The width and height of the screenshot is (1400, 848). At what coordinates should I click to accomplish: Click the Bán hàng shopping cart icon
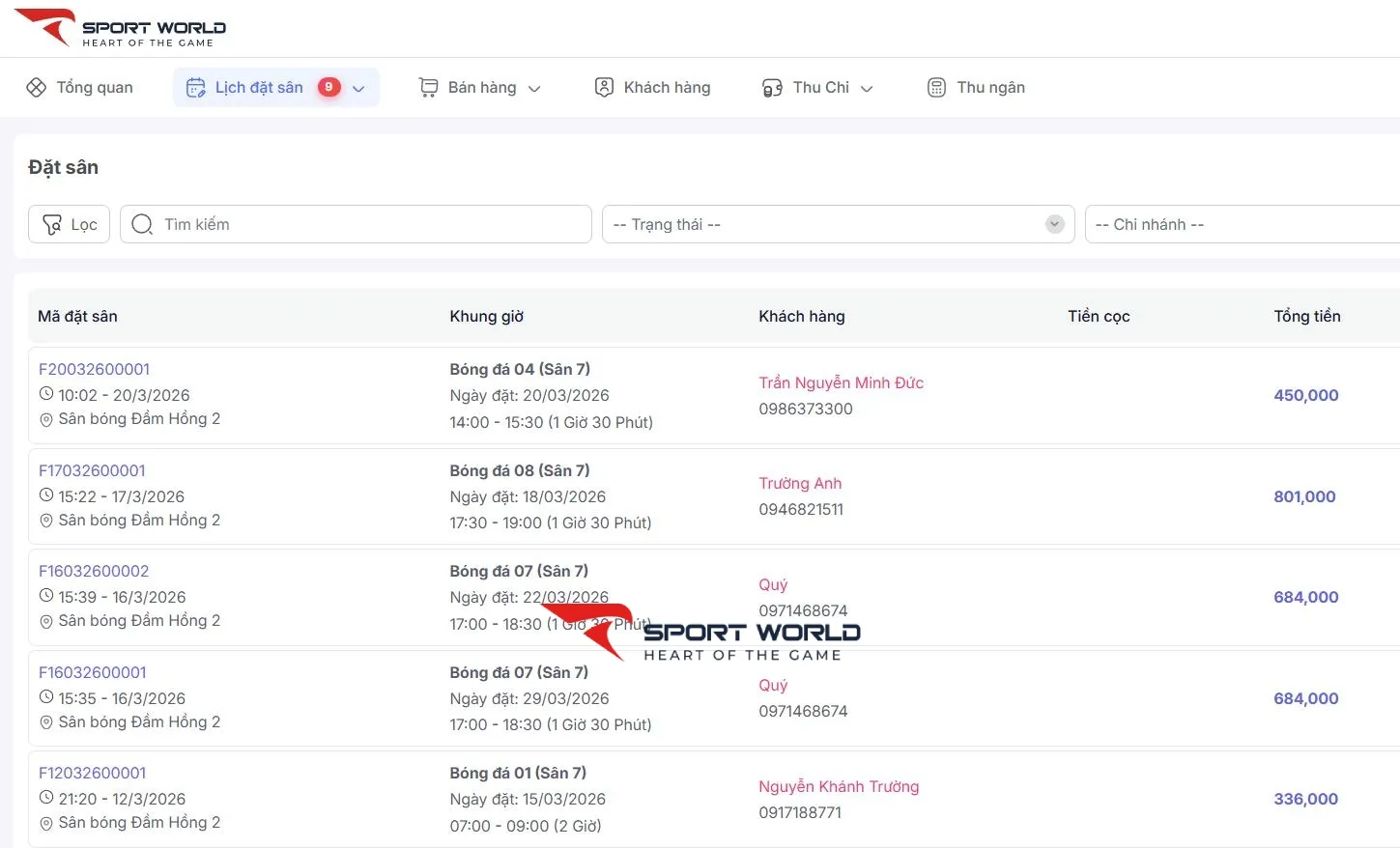428,88
